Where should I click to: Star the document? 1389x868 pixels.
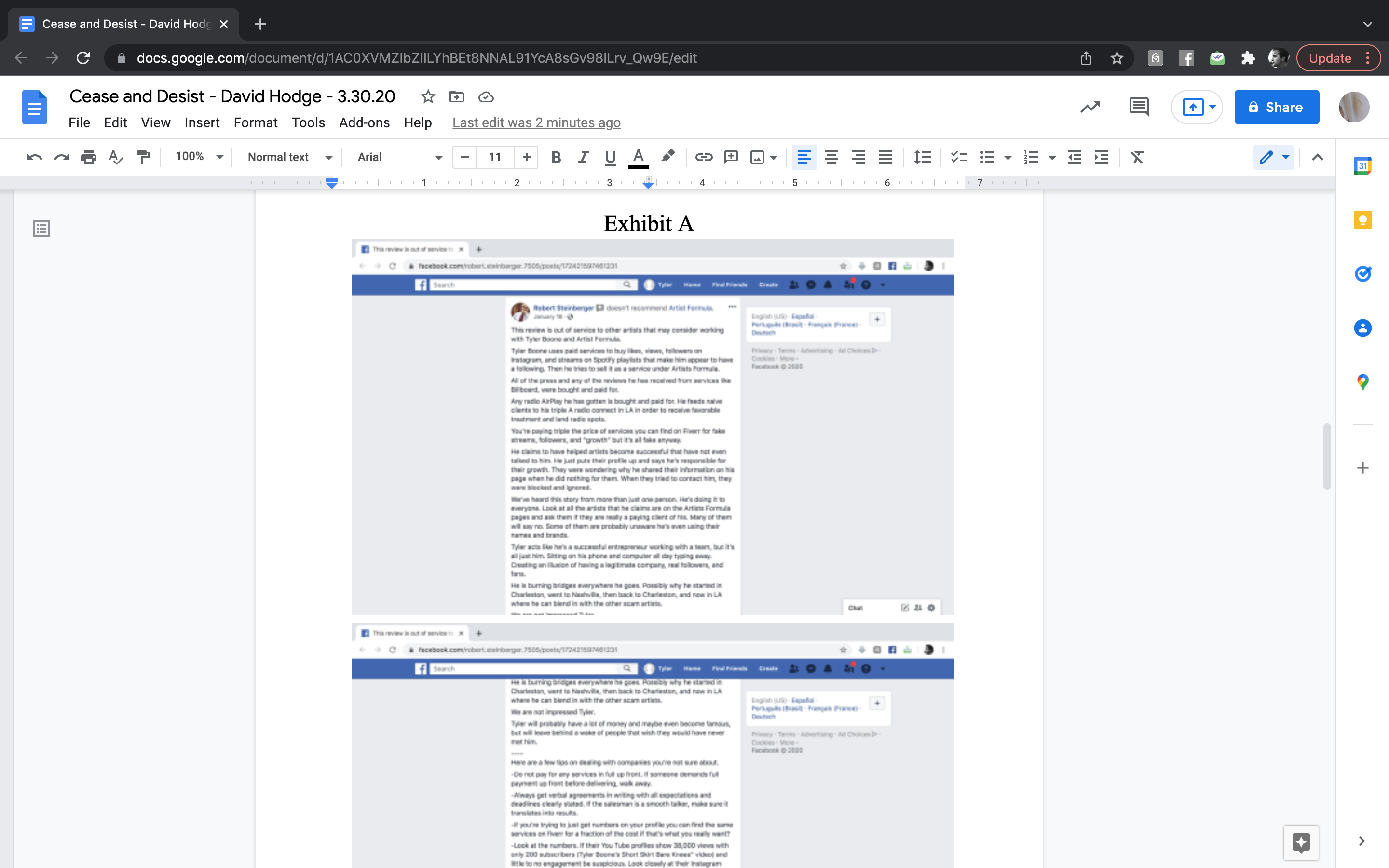point(428,96)
